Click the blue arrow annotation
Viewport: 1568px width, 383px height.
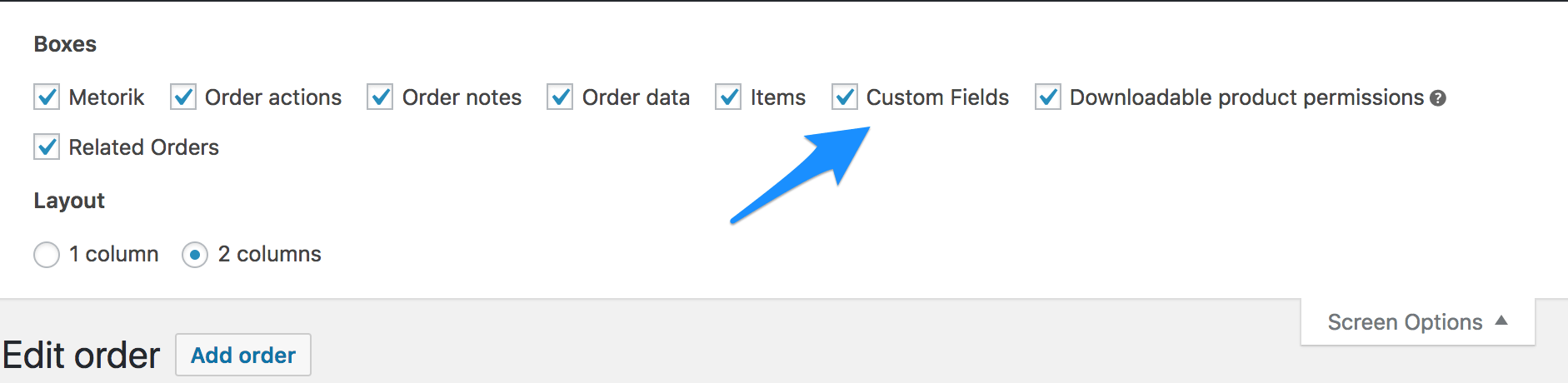pos(800,175)
